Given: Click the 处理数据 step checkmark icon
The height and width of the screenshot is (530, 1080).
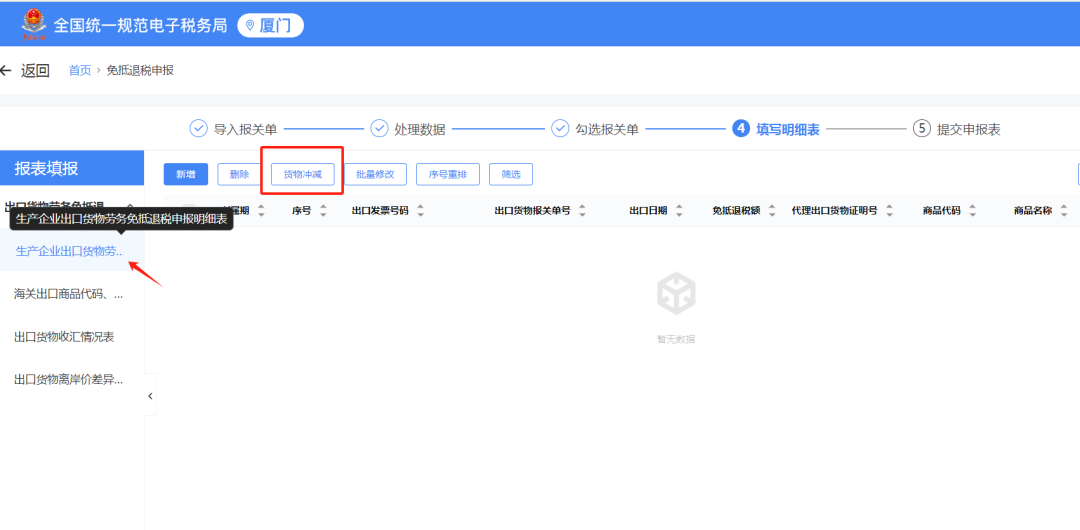Looking at the screenshot, I should pos(380,129).
